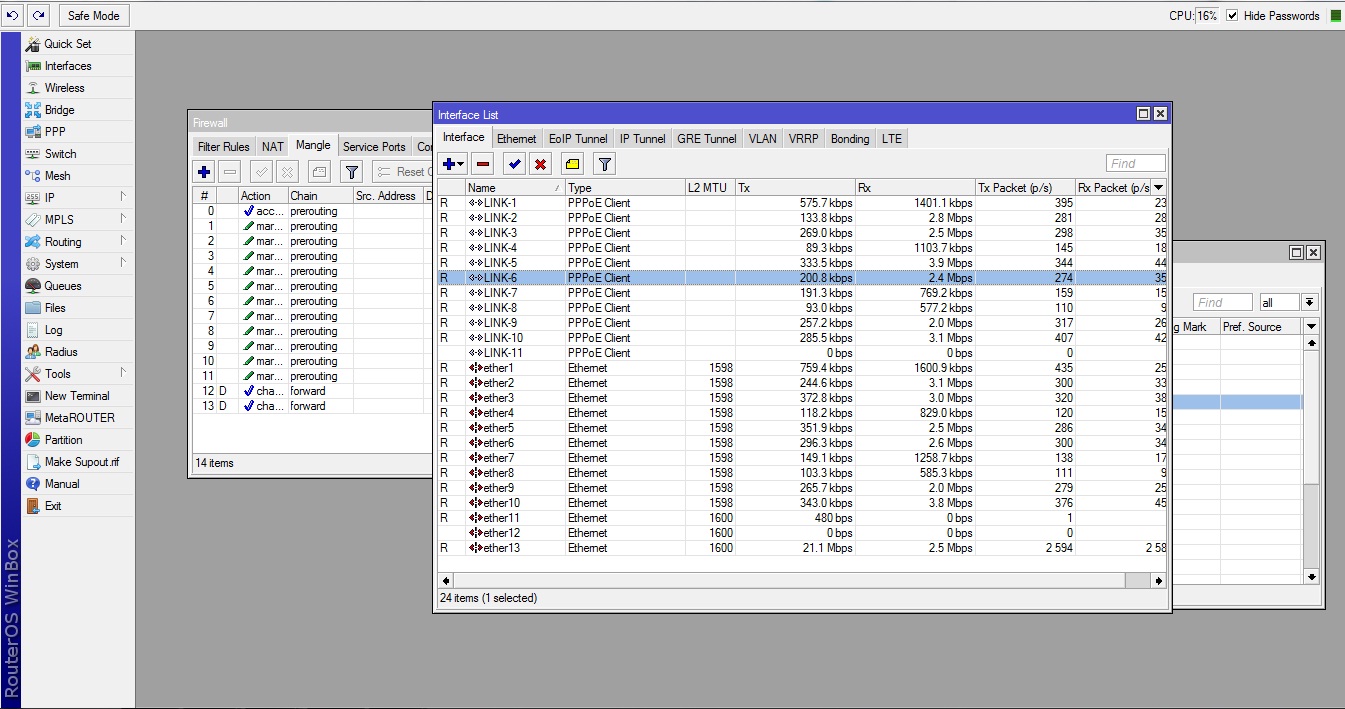Switch to the EoIP Tunnel tab
Viewport: 1345px width, 709px height.
pos(578,139)
